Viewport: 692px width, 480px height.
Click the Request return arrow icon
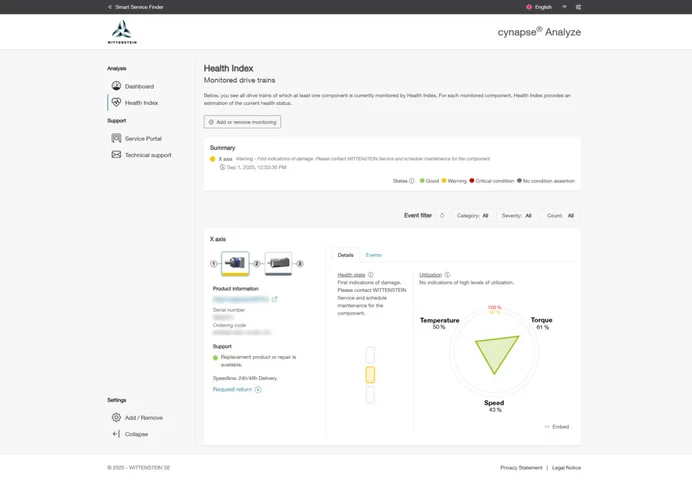258,390
